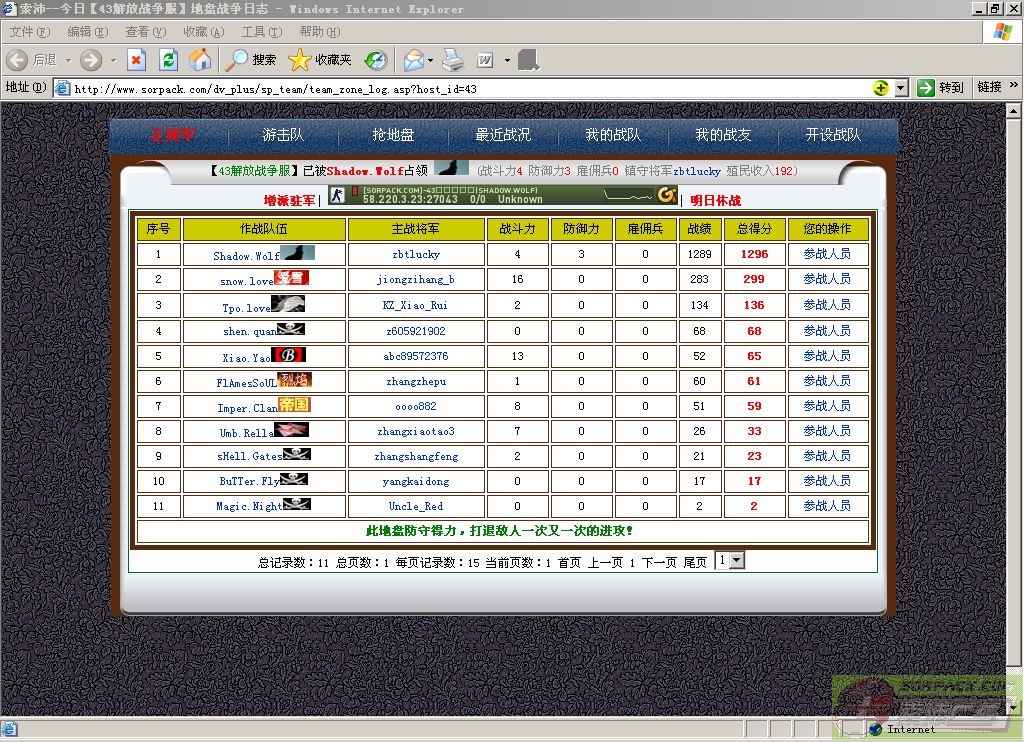Click the 增派驻军 link
Screen dimensions: 1024x742
[x=289, y=201]
